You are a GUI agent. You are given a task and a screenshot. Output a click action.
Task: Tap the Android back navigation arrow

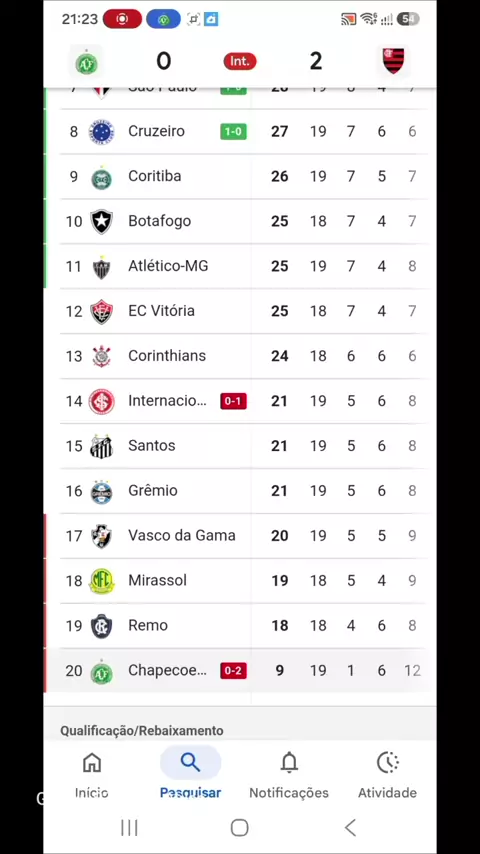350,828
